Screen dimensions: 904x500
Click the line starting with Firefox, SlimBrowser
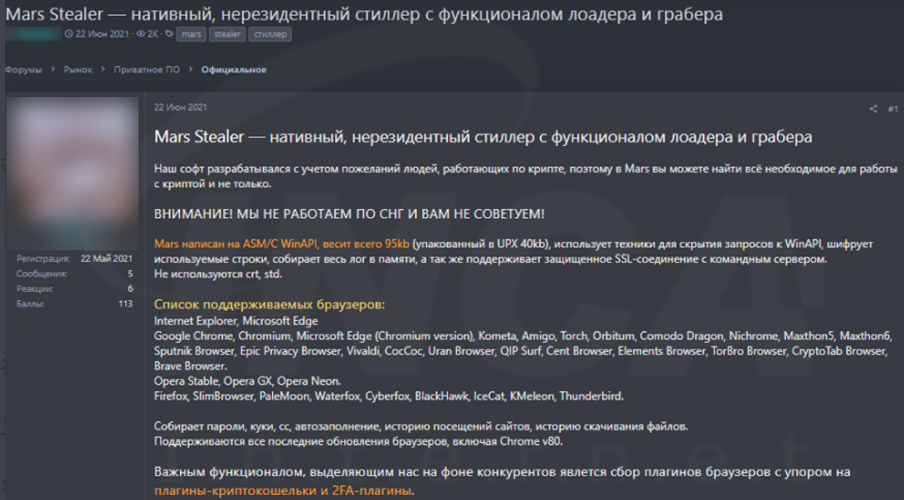click(x=389, y=396)
